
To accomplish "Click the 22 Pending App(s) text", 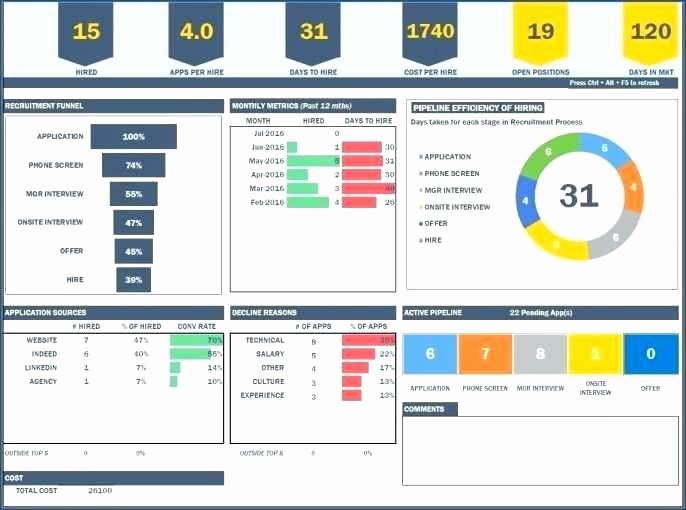I will (x=541, y=313).
